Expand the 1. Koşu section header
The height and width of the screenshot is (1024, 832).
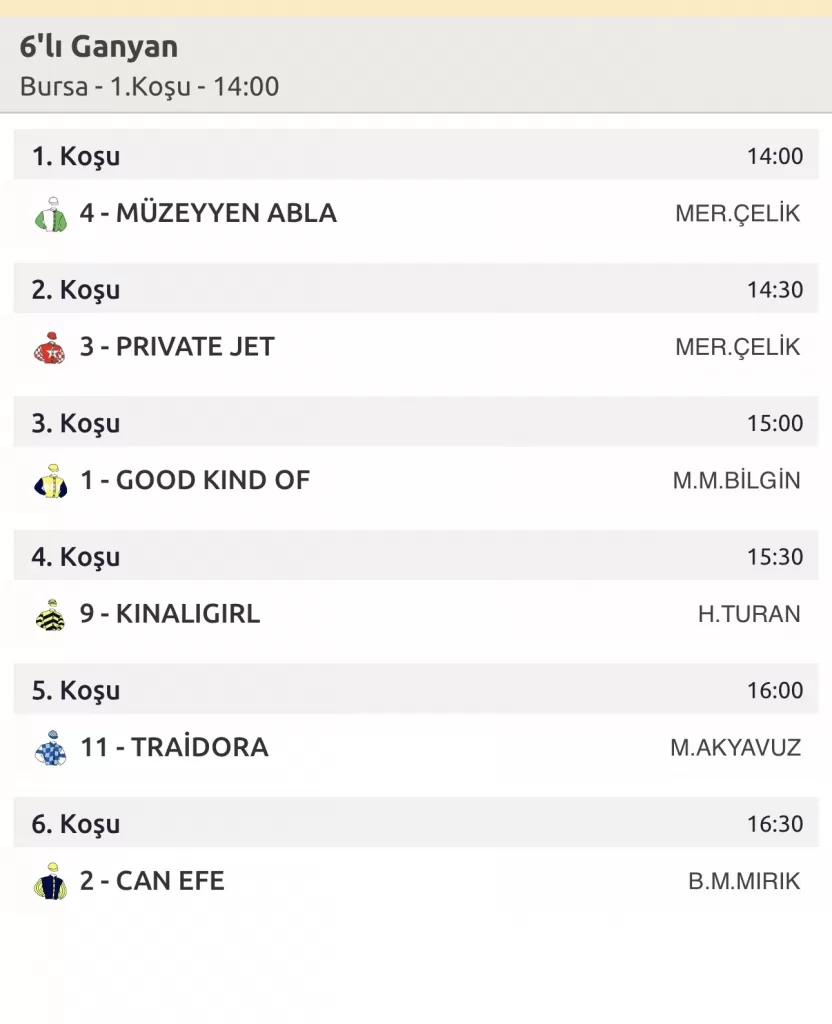tap(76, 156)
